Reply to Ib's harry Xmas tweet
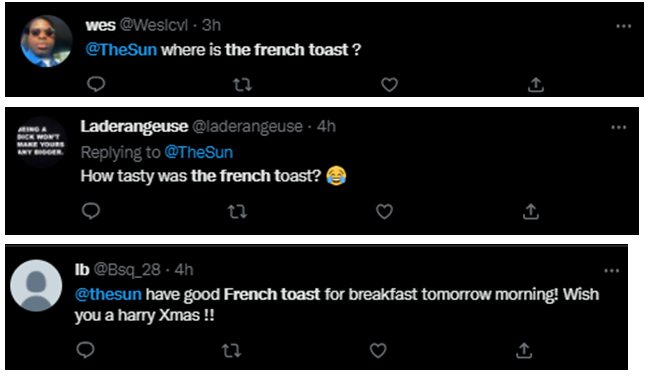Screen dimensions: 654x379 click(x=86, y=350)
